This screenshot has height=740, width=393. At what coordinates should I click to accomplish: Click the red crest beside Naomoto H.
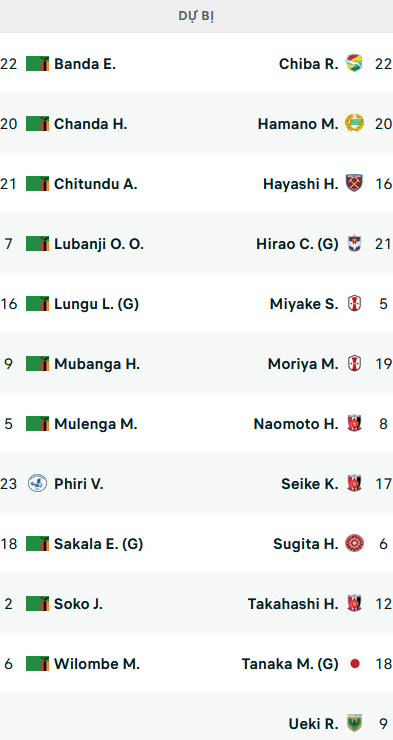(x=354, y=424)
